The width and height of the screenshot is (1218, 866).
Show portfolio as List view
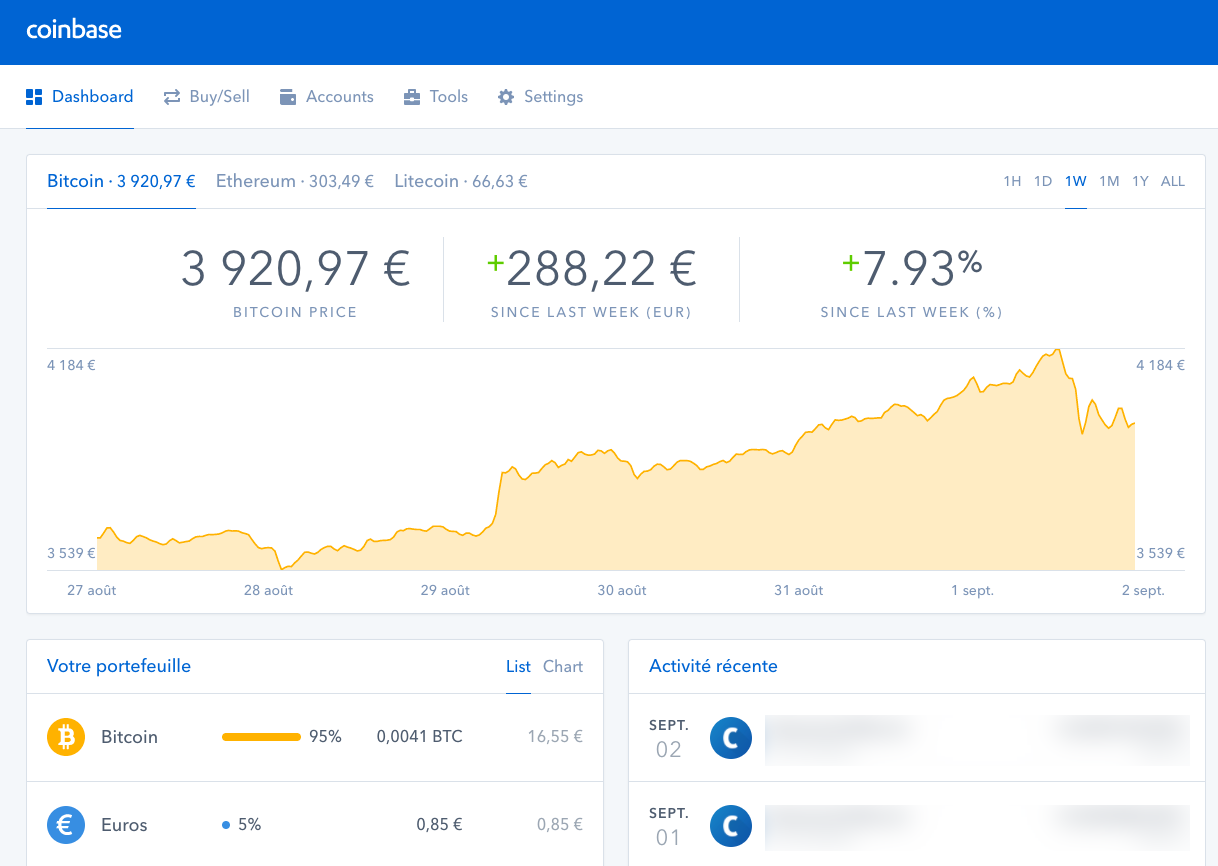tap(518, 666)
